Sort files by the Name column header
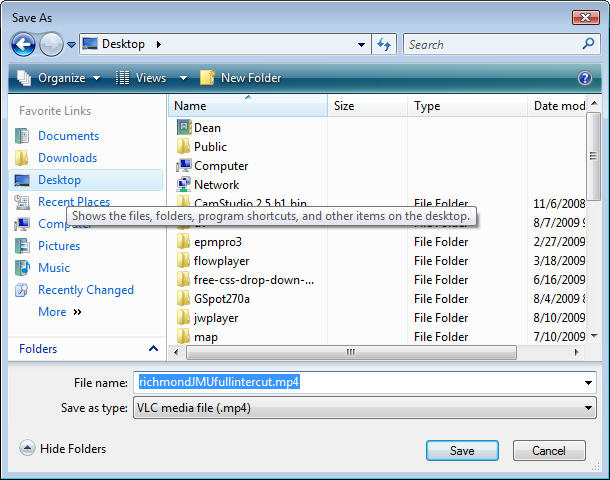The image size is (610, 480). tap(190, 106)
